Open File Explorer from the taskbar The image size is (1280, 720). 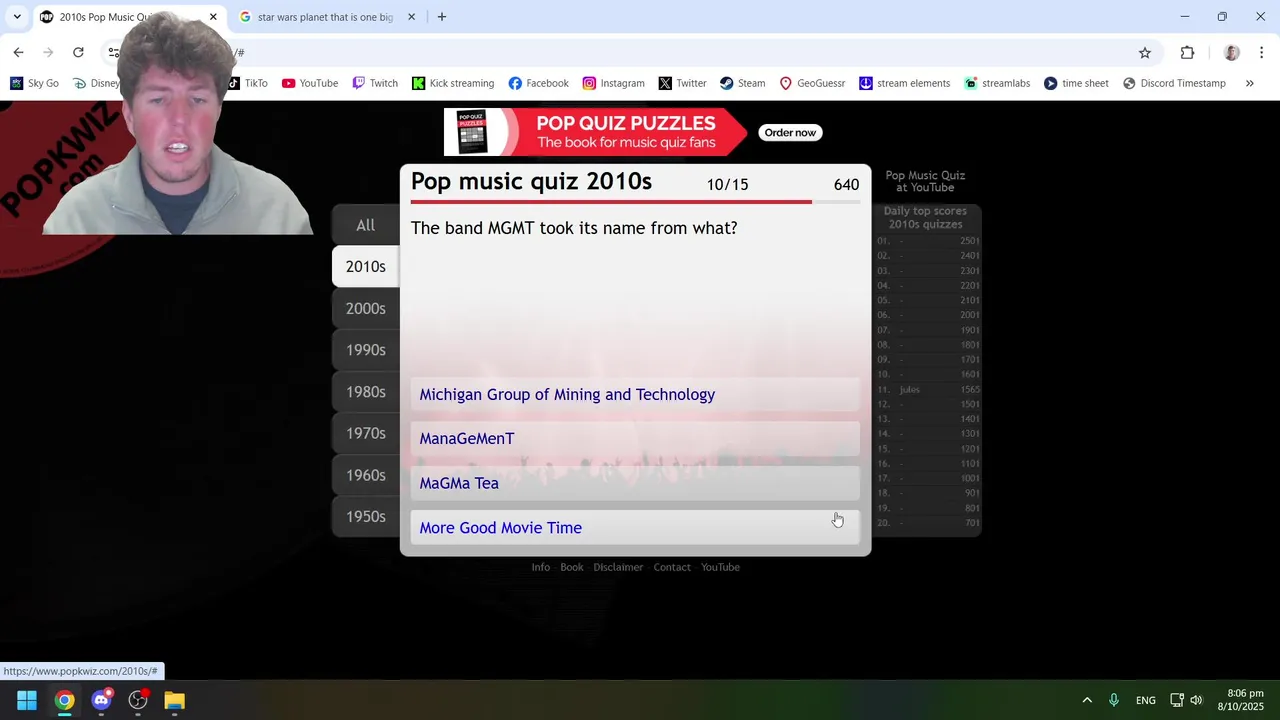175,700
